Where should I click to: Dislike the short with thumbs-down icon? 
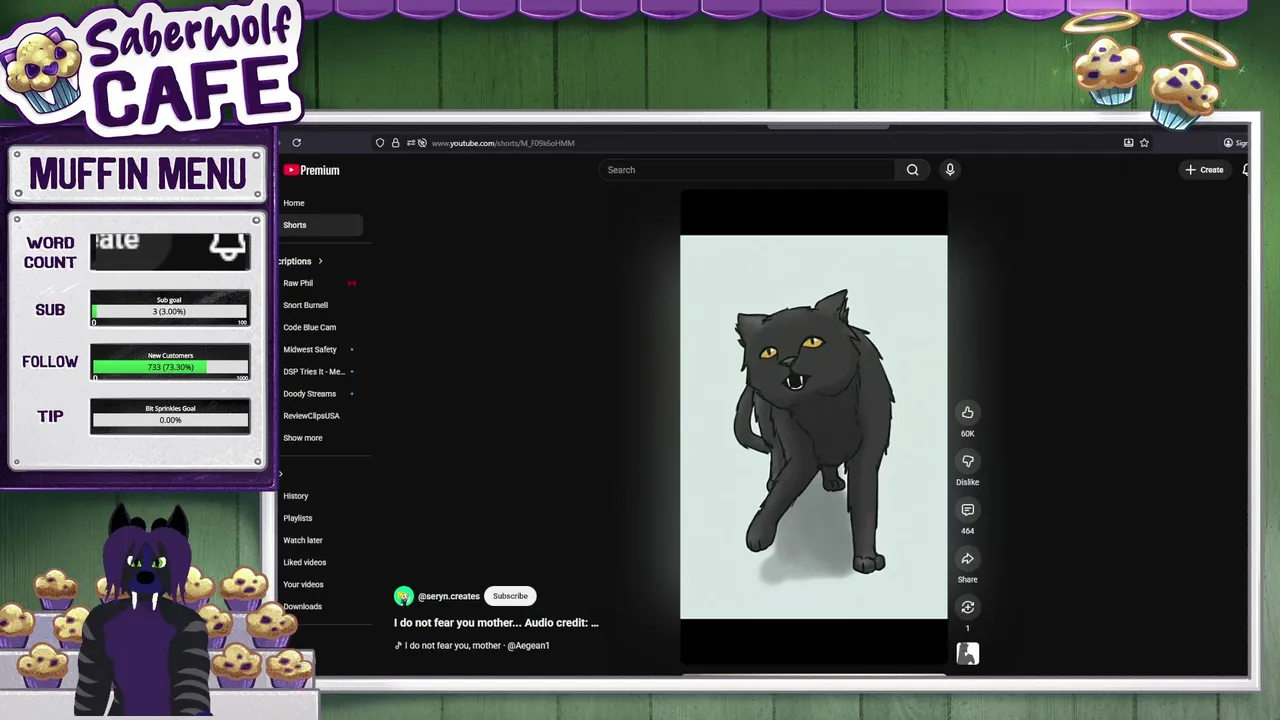(x=967, y=461)
